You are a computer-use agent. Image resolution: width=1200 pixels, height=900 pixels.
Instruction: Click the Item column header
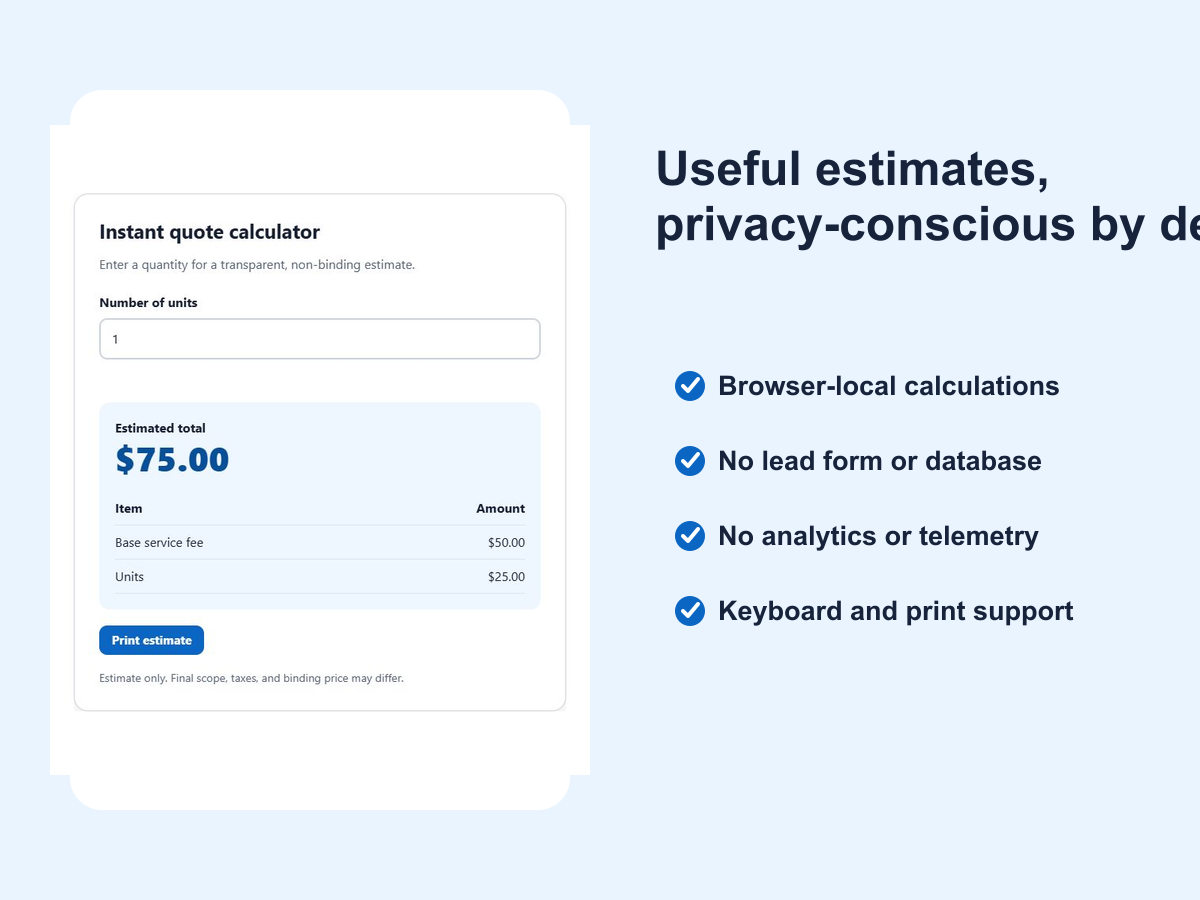tap(129, 509)
